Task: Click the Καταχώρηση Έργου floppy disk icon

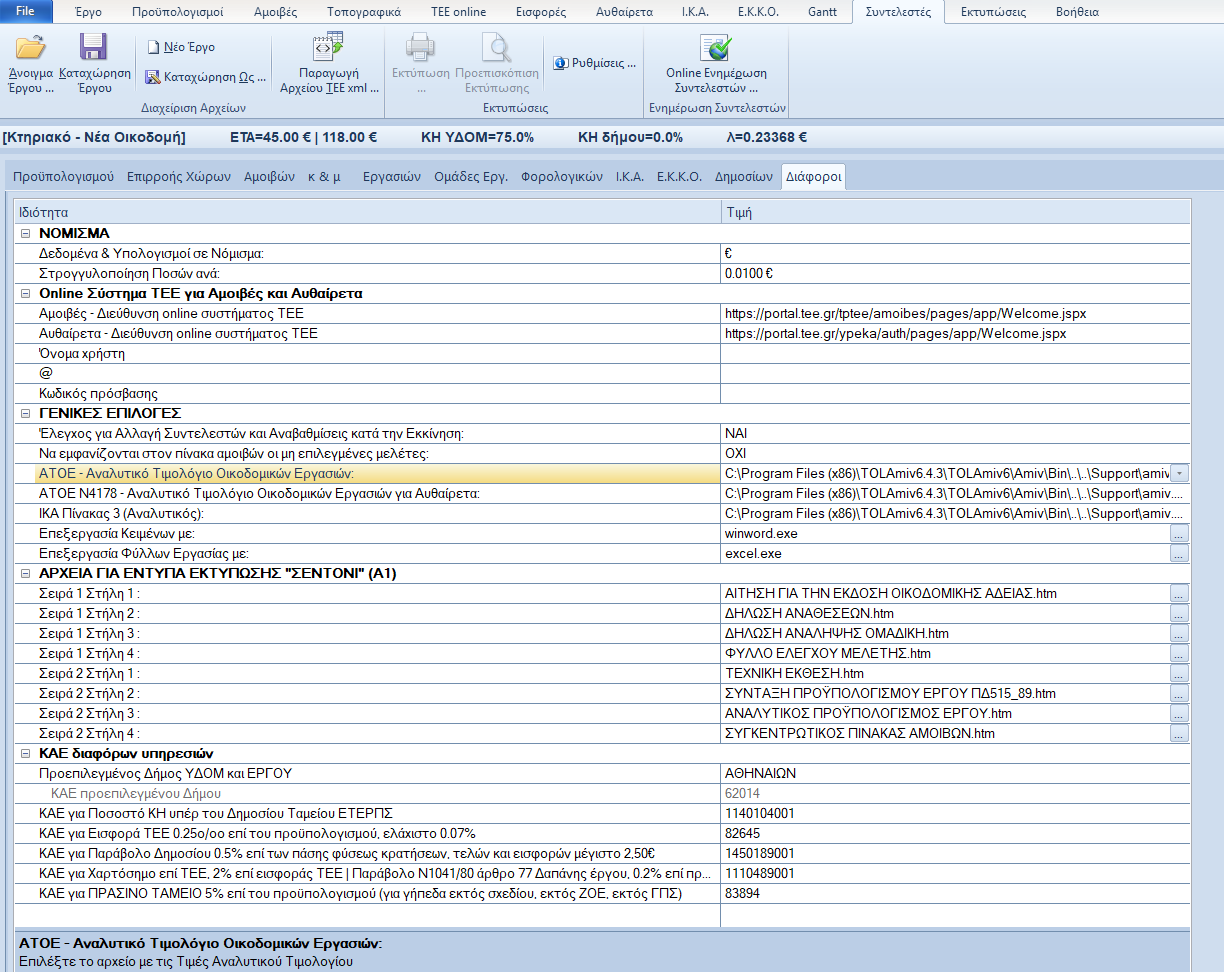Action: 94,48
